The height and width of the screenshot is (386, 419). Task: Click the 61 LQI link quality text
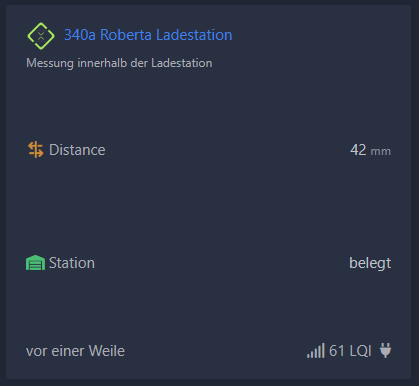(x=350, y=351)
